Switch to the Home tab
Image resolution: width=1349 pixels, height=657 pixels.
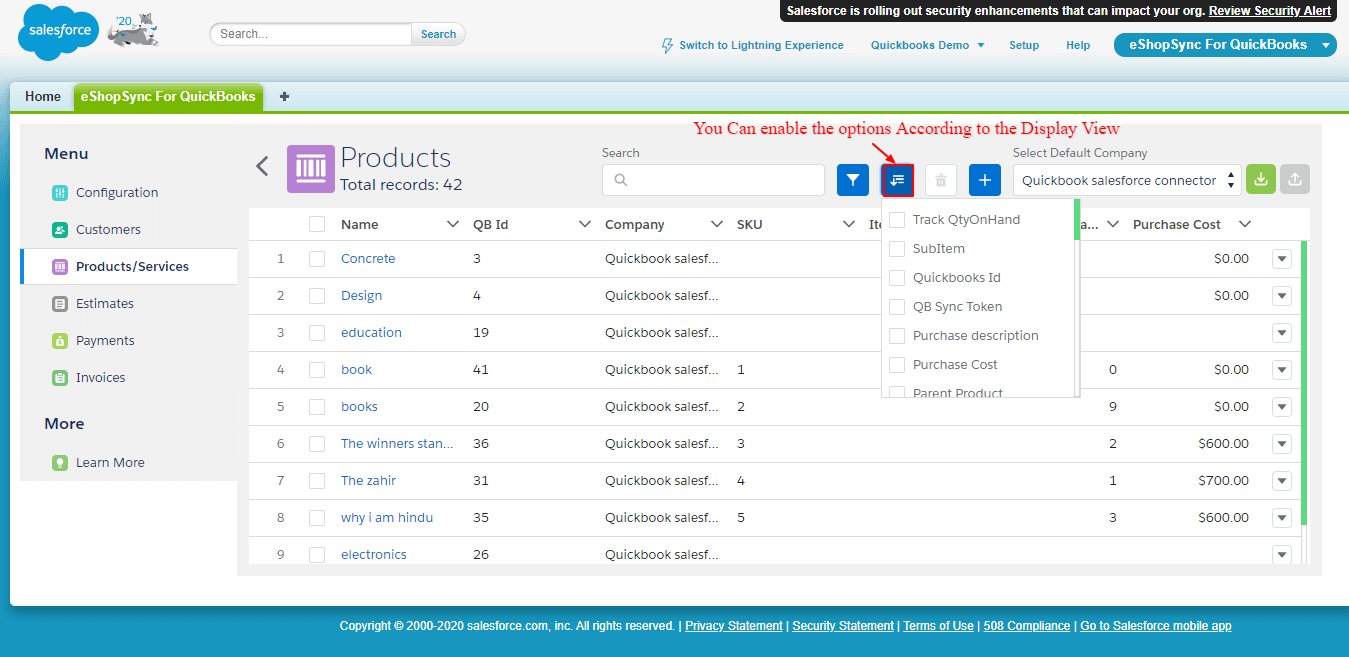43,97
